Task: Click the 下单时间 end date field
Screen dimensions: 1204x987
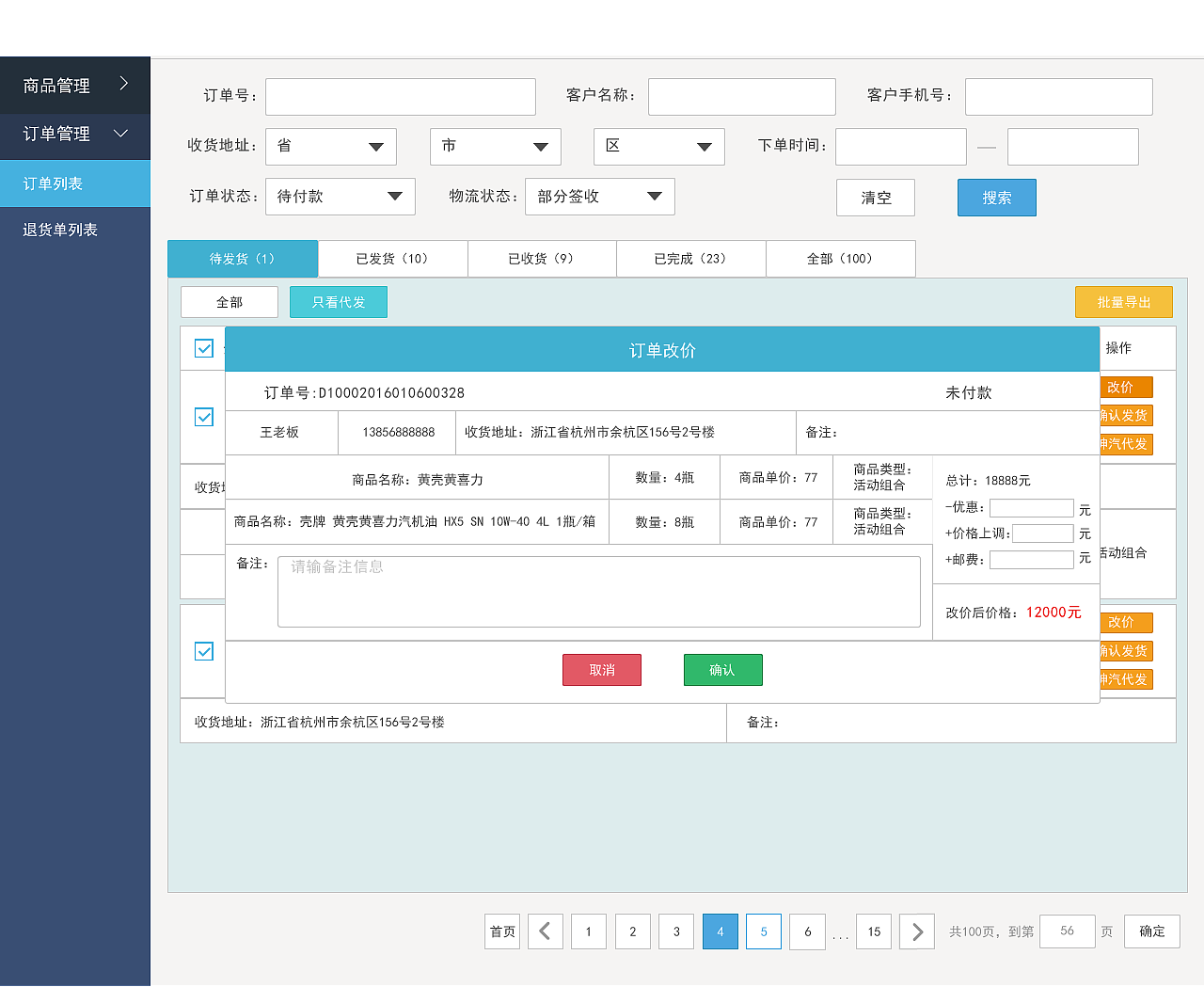Action: [1073, 147]
